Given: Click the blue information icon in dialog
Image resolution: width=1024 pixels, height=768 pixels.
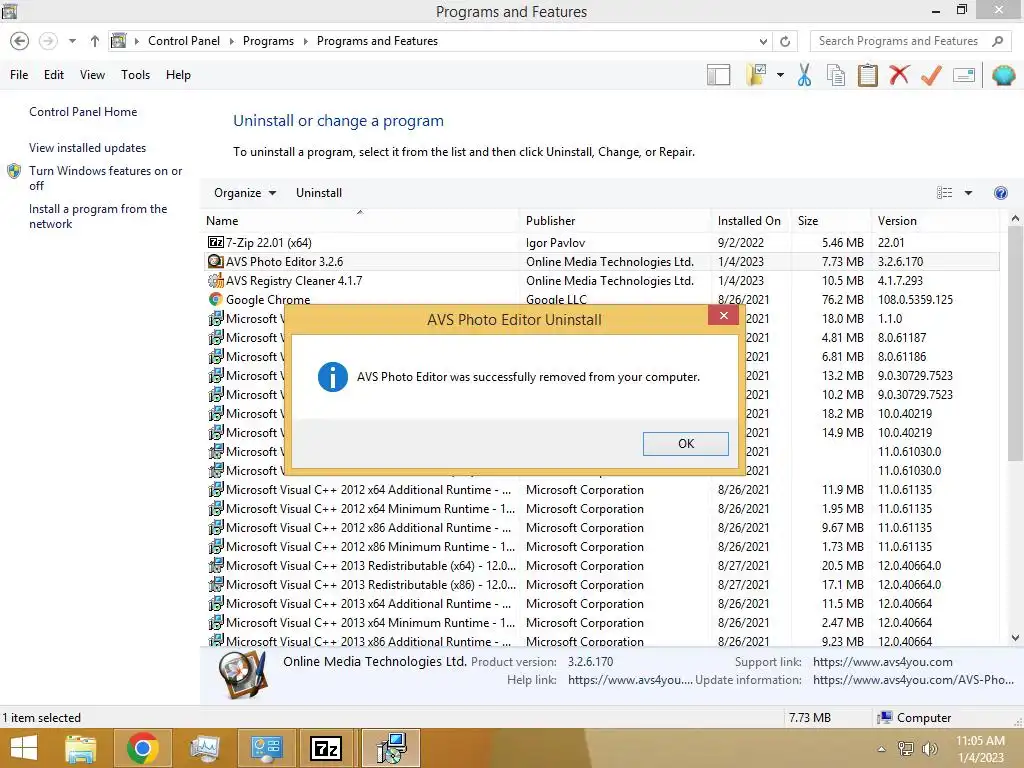Looking at the screenshot, I should click(332, 377).
